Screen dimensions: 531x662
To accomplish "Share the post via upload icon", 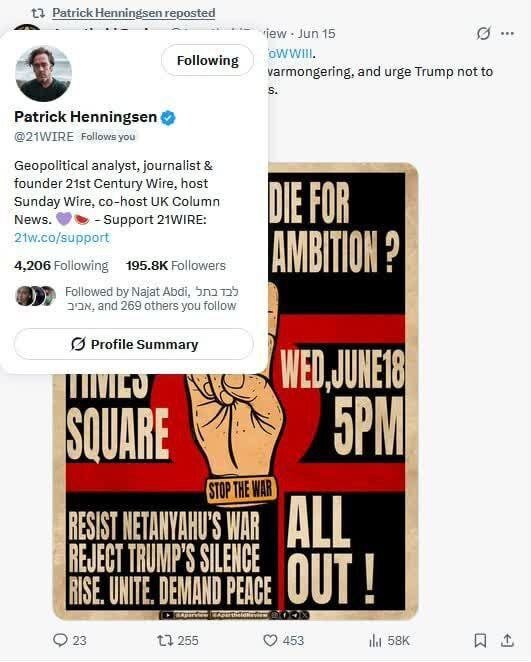I will 507,640.
